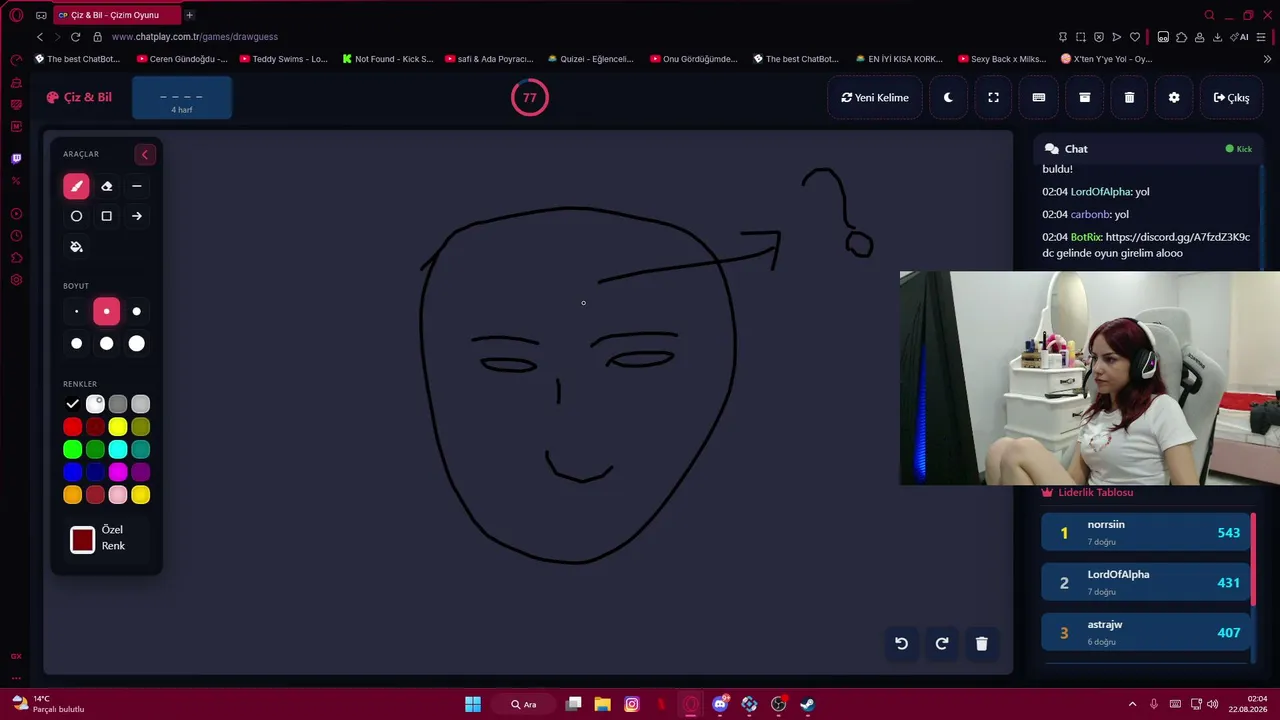Select the arrow drawing tool
This screenshot has height=720, width=1280.
(x=137, y=216)
